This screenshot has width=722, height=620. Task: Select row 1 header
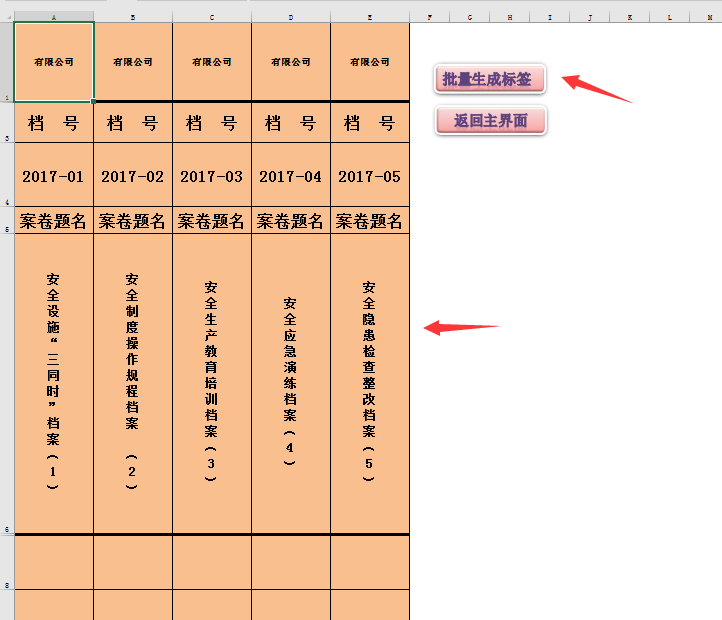(x=7, y=62)
